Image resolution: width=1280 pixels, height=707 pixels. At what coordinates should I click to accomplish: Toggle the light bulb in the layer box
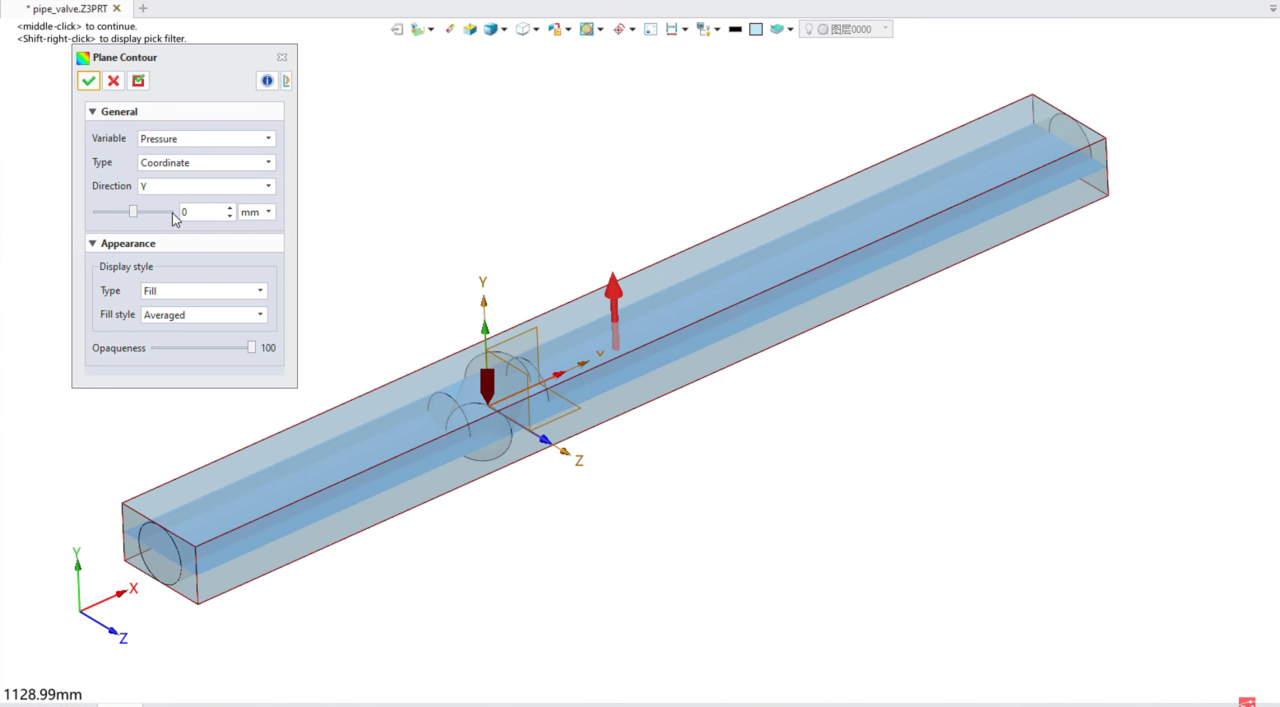tap(809, 29)
